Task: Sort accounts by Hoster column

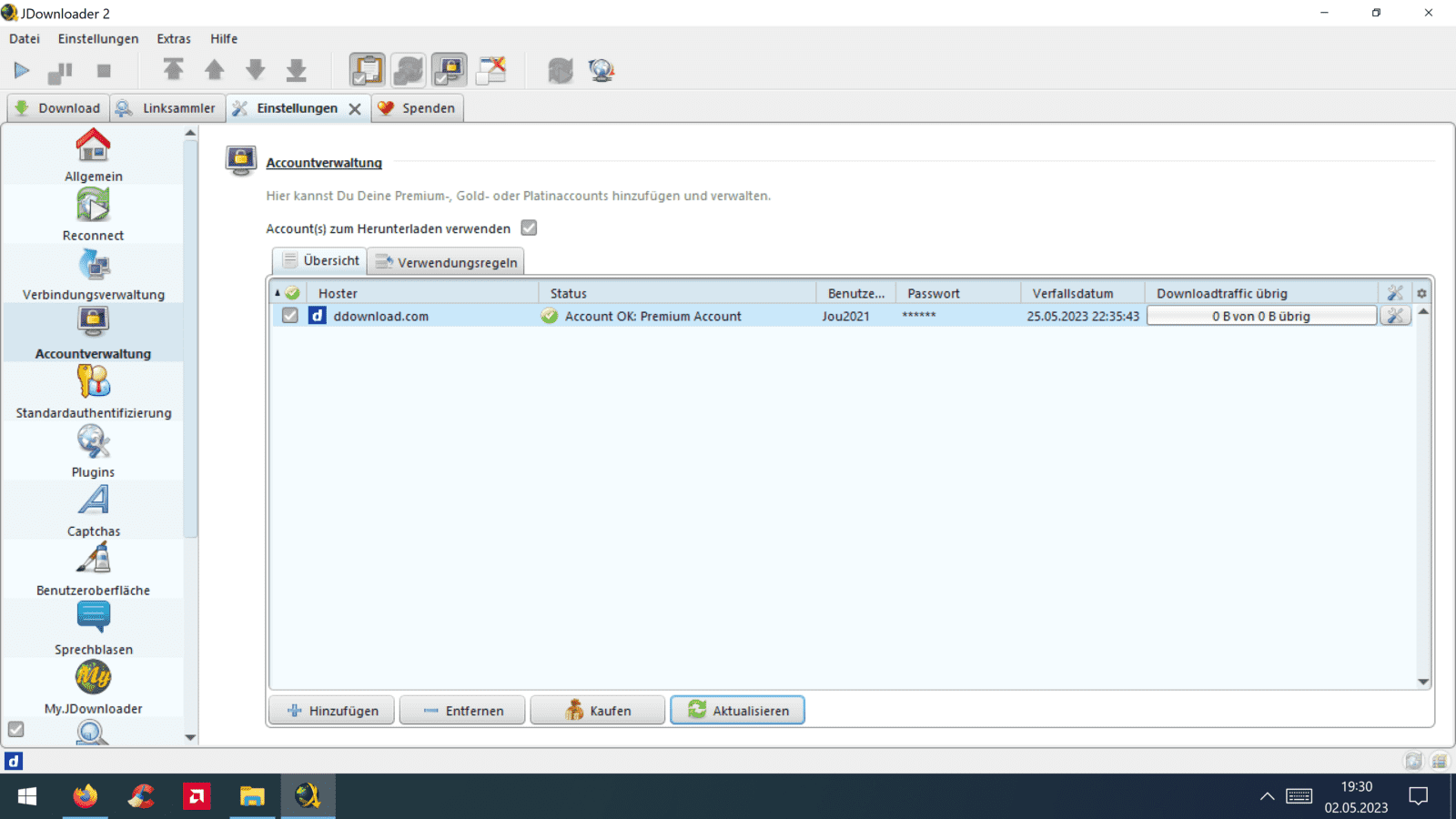Action: 422,293
